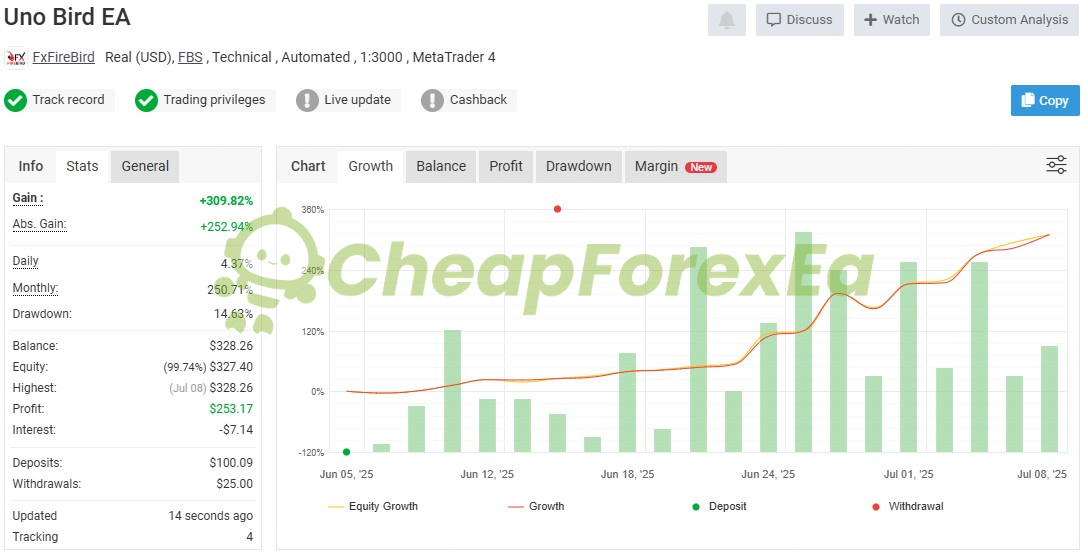
Task: Click the Jun 24, '25 axis label
Action: 768,475
